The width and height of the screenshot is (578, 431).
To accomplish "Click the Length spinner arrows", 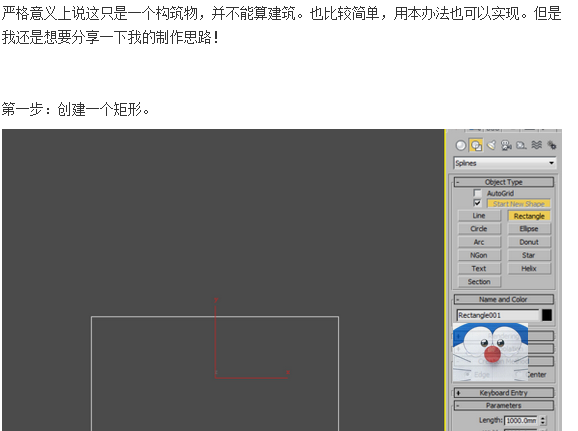I will (543, 420).
